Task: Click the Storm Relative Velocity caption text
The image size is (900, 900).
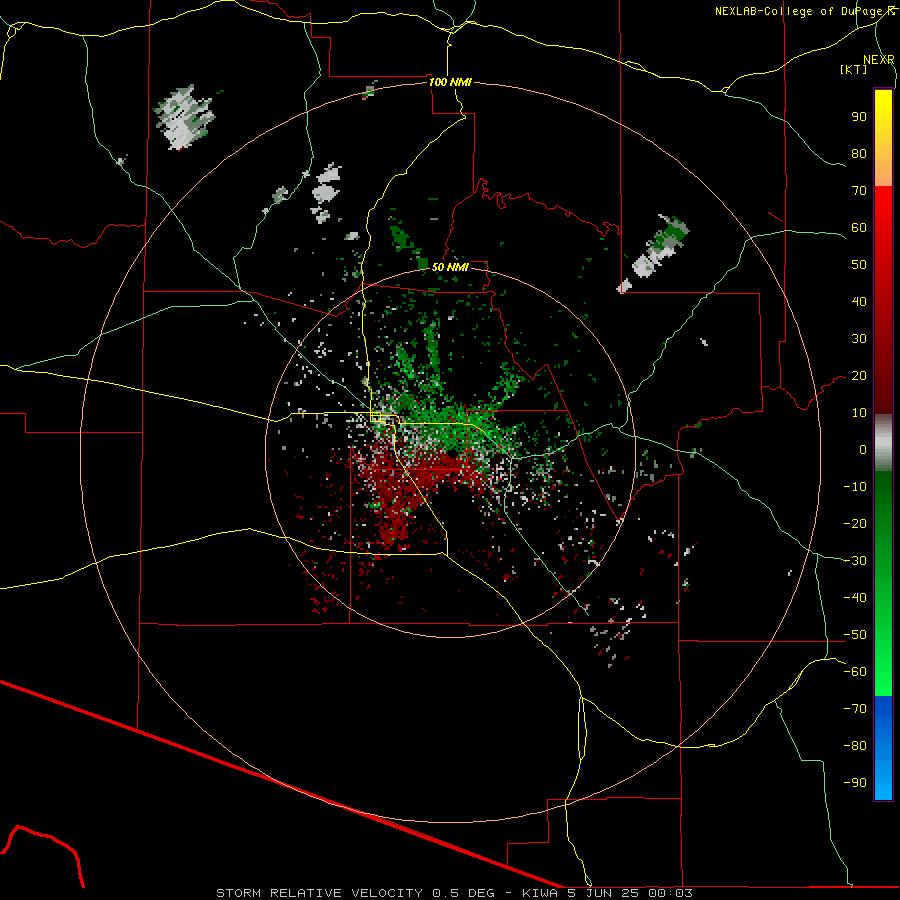Action: pyautogui.click(x=454, y=893)
